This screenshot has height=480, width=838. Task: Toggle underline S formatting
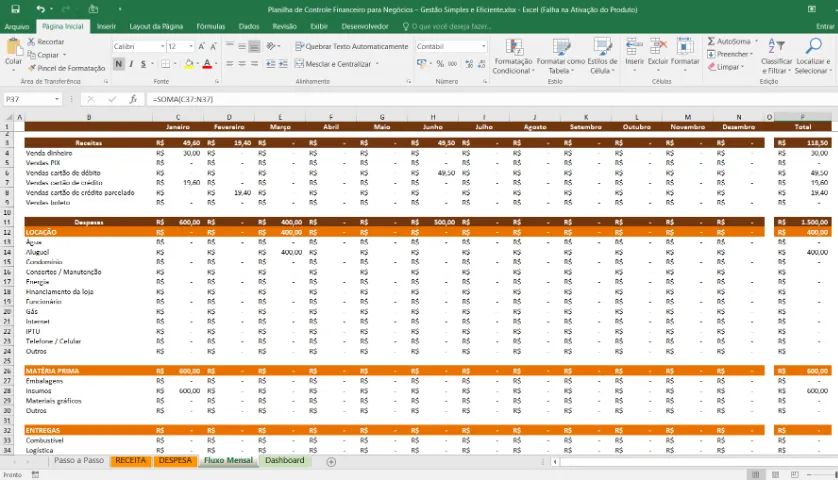[143, 64]
